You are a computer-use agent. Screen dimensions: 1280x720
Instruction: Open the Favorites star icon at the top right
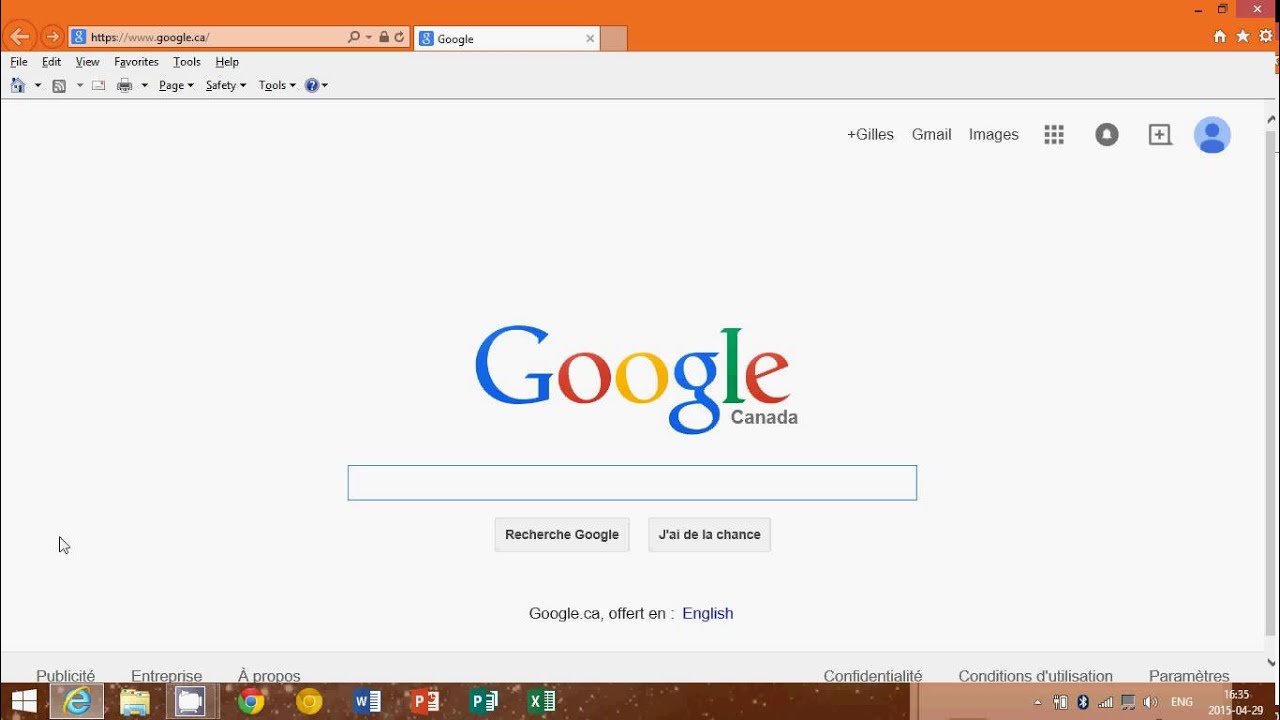1243,36
